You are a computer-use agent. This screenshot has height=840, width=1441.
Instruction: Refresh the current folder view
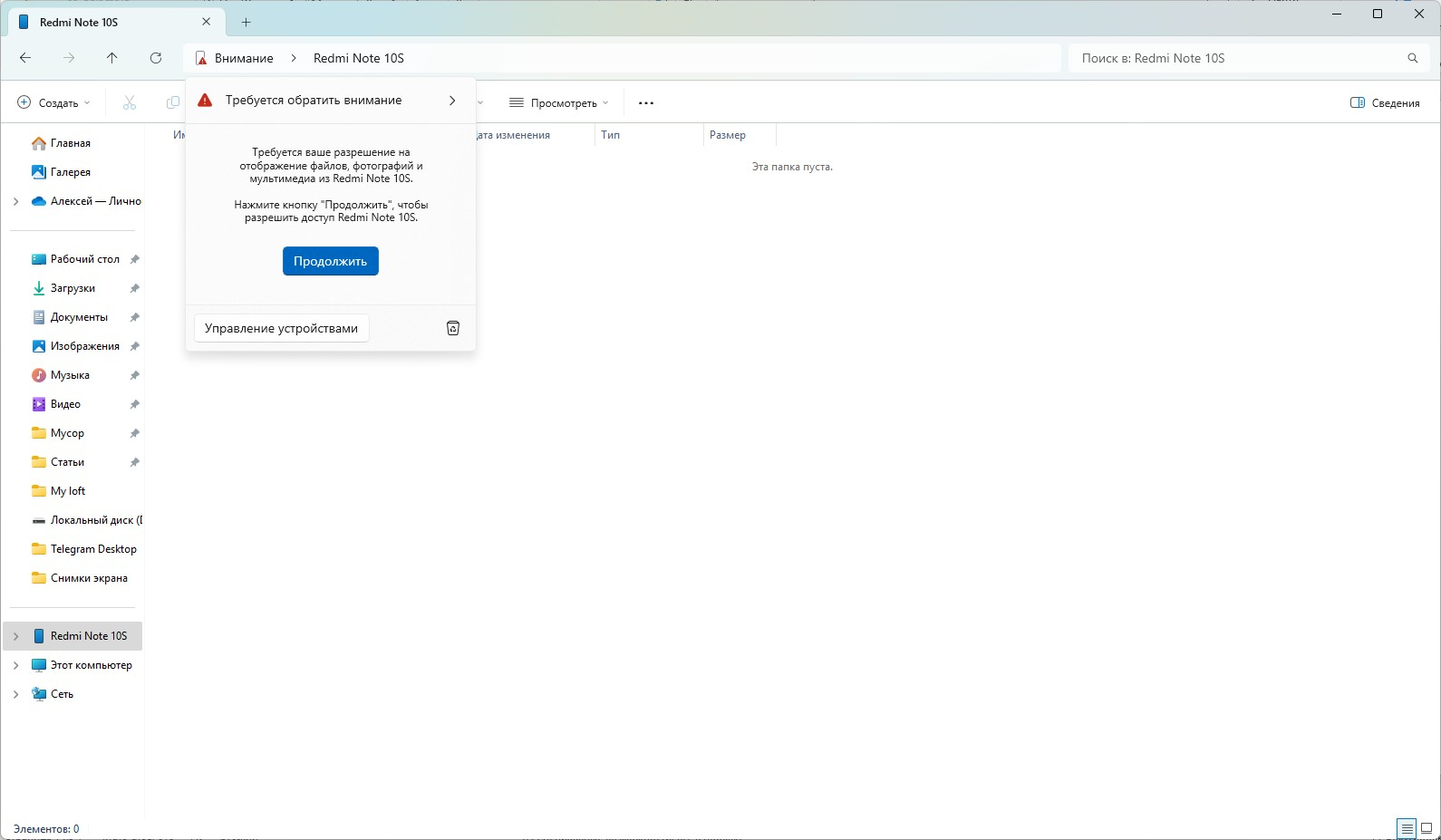(156, 58)
